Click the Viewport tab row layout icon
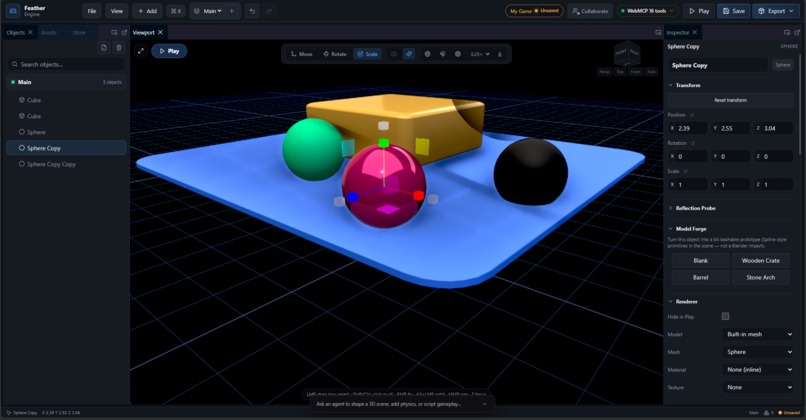Viewport: 806px width, 420px height. click(658, 32)
